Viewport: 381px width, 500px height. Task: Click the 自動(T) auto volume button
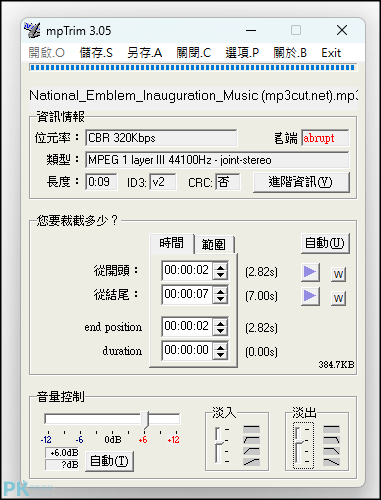point(109,461)
